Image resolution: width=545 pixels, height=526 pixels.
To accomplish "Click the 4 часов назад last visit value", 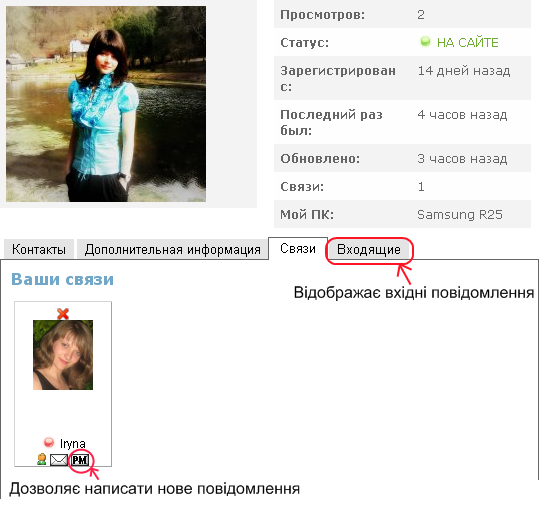I will tap(462, 115).
